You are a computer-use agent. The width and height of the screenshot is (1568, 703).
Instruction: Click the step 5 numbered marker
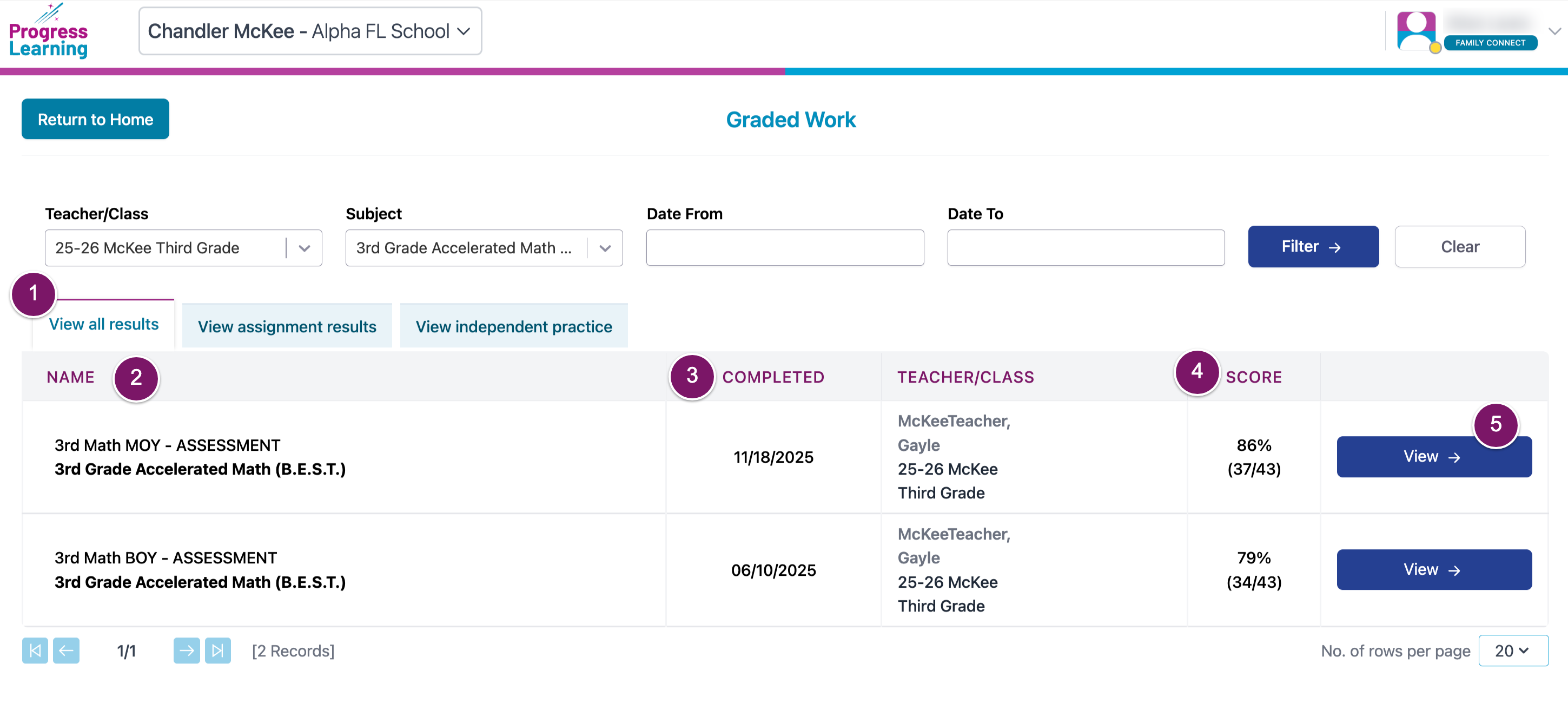click(x=1495, y=425)
